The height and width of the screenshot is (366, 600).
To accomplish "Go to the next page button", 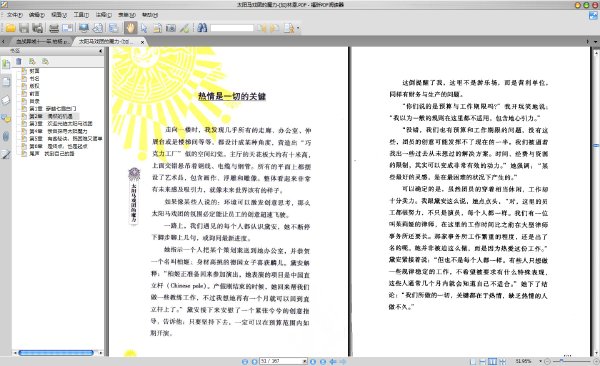I will [313, 361].
